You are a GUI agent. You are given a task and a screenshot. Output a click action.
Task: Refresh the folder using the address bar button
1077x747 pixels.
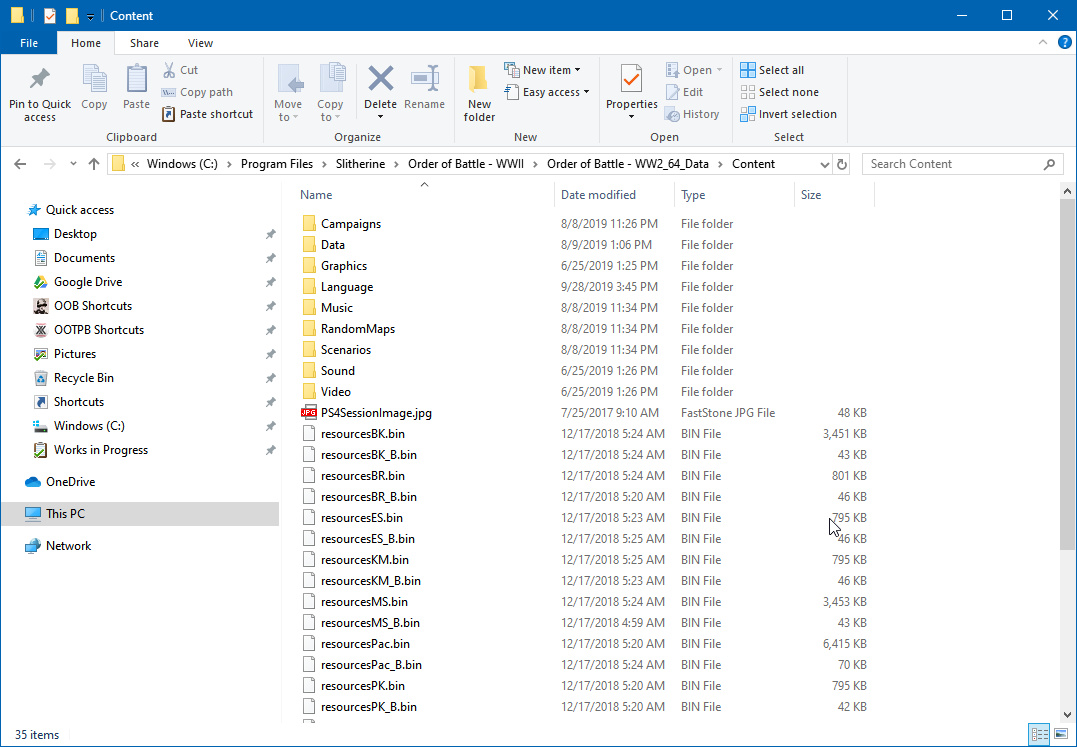(842, 164)
